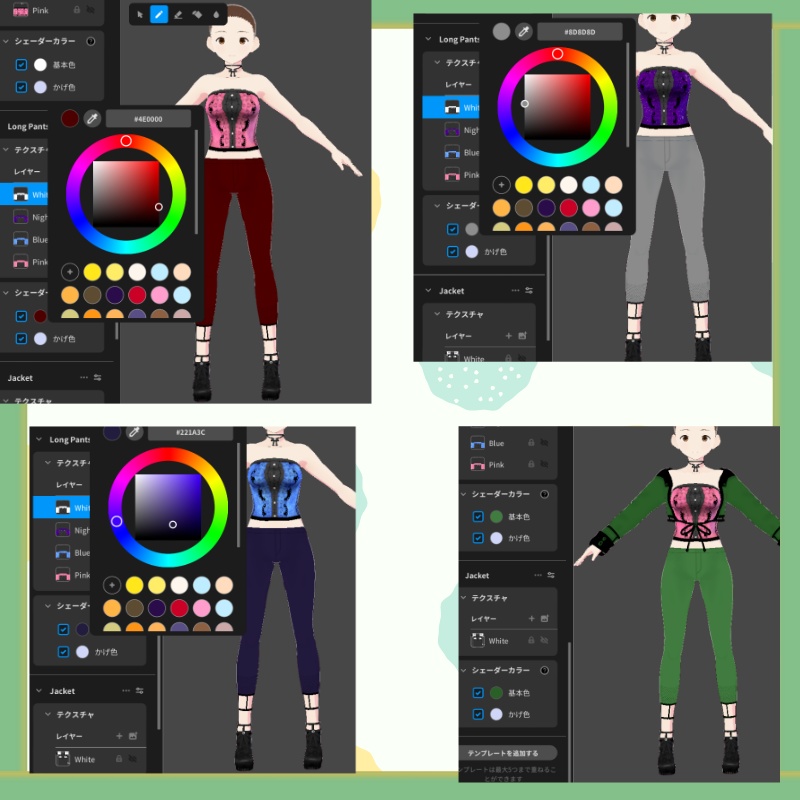Click the lock icon on the Pink layer
Viewport: 800px width, 800px height.
coord(530,464)
